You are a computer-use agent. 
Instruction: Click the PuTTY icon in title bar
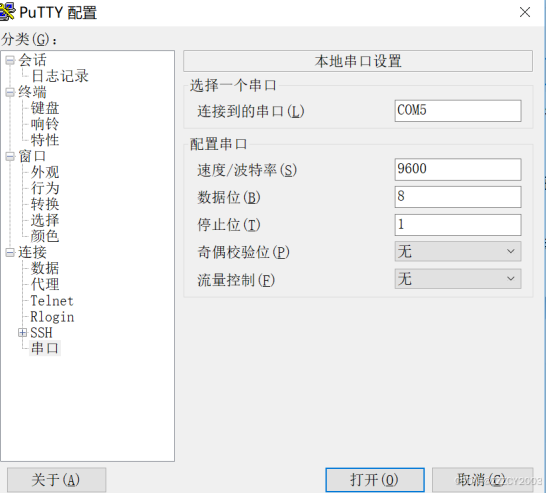point(7,11)
